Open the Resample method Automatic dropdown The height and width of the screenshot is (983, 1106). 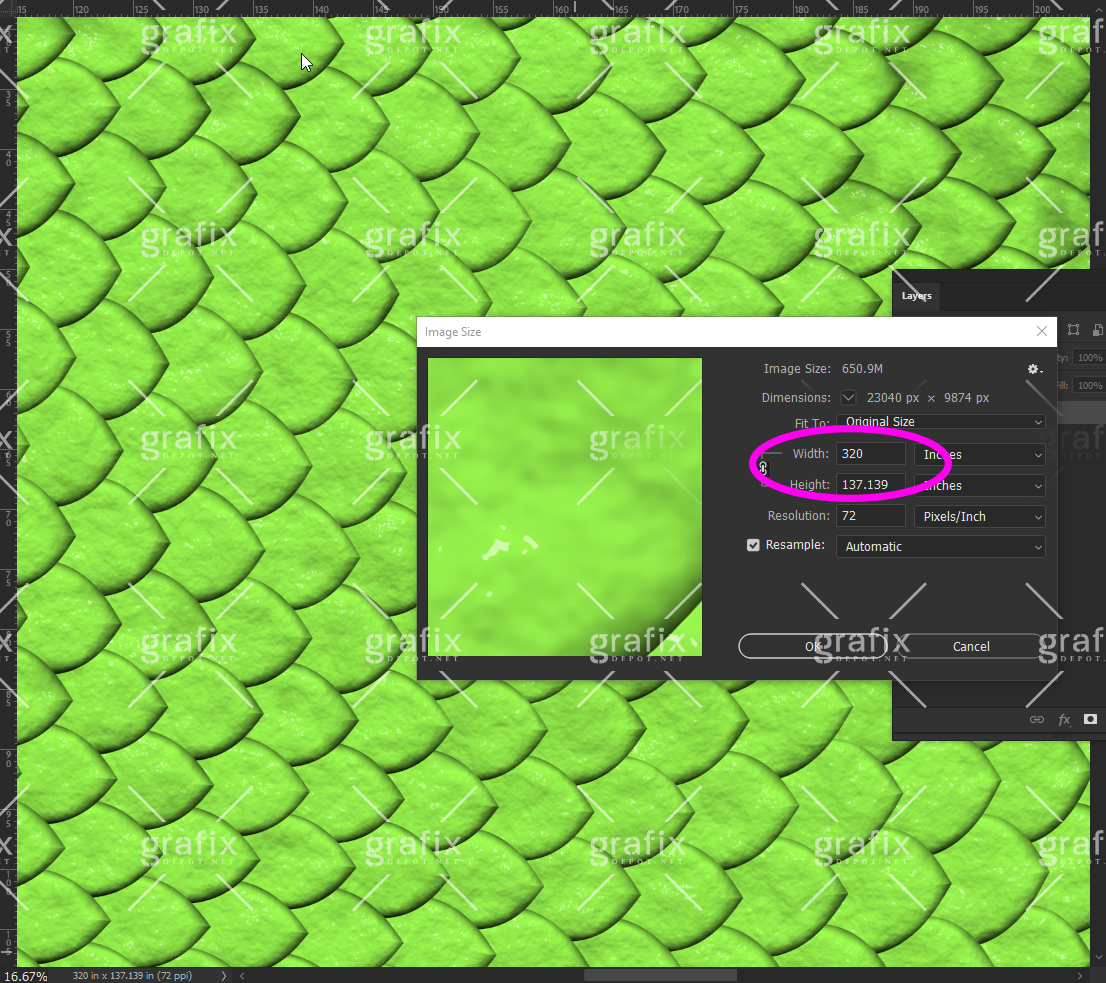[x=940, y=547]
